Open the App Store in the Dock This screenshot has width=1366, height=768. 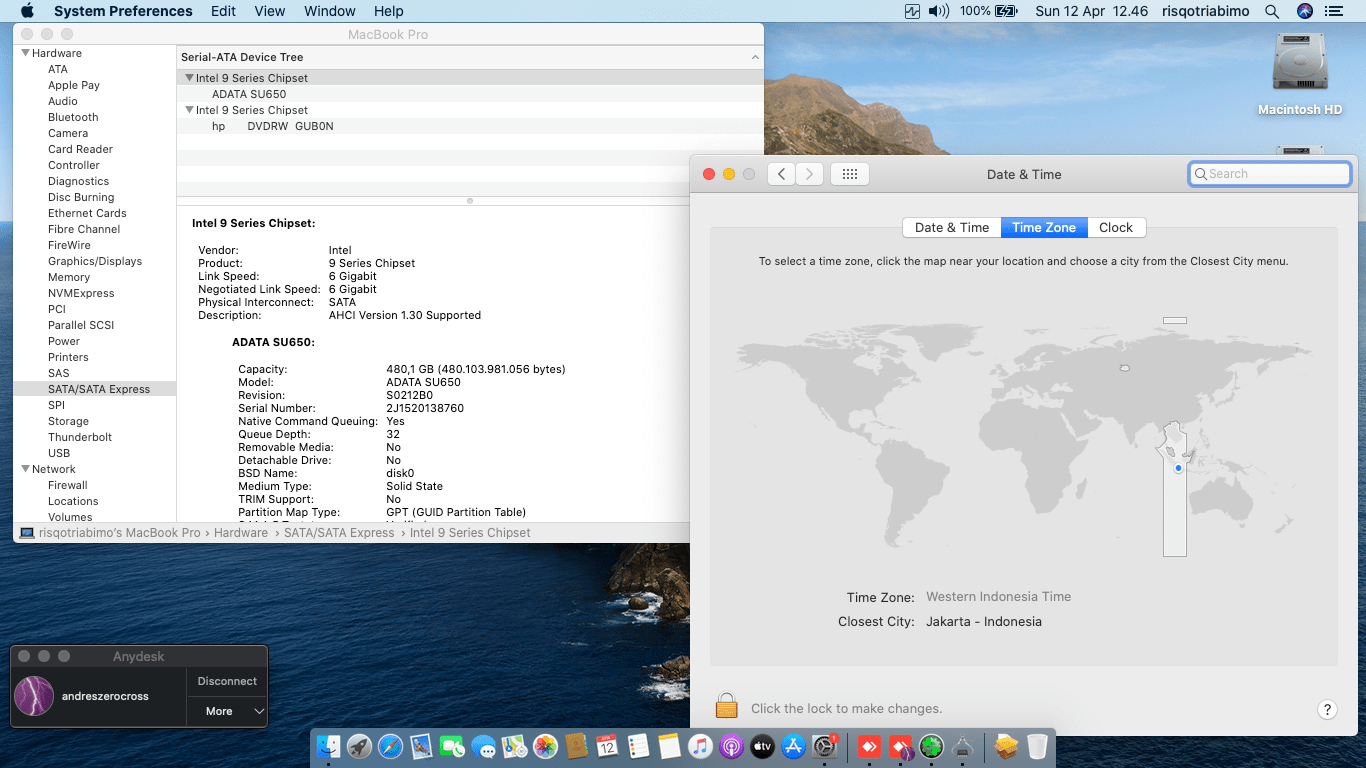click(794, 746)
